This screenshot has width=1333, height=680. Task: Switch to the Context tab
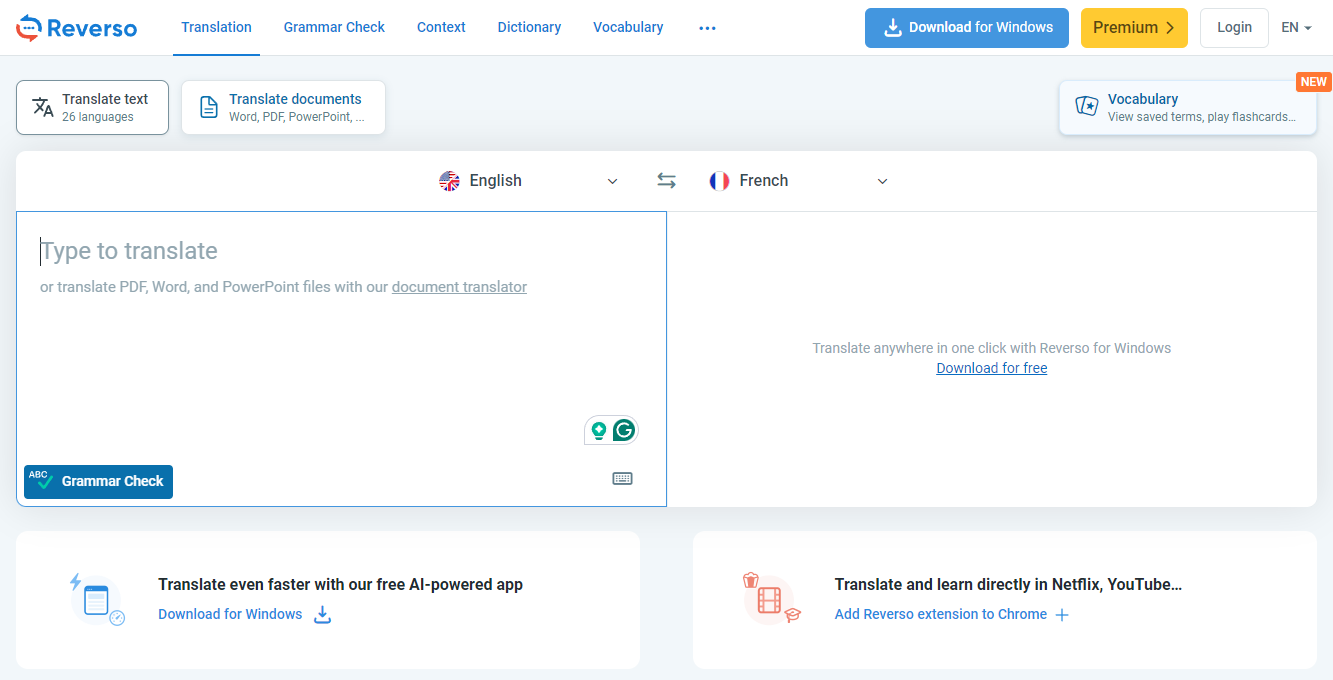coord(441,28)
